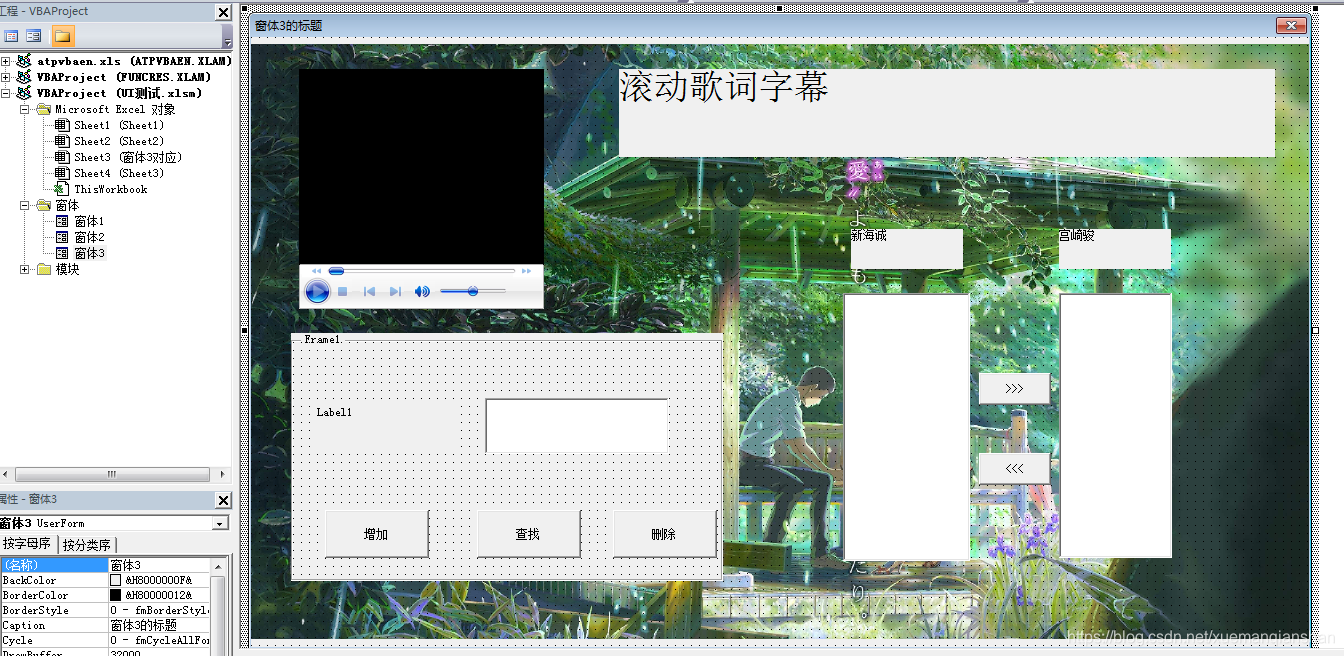Select ThisWorkbook in project tree

click(110, 189)
